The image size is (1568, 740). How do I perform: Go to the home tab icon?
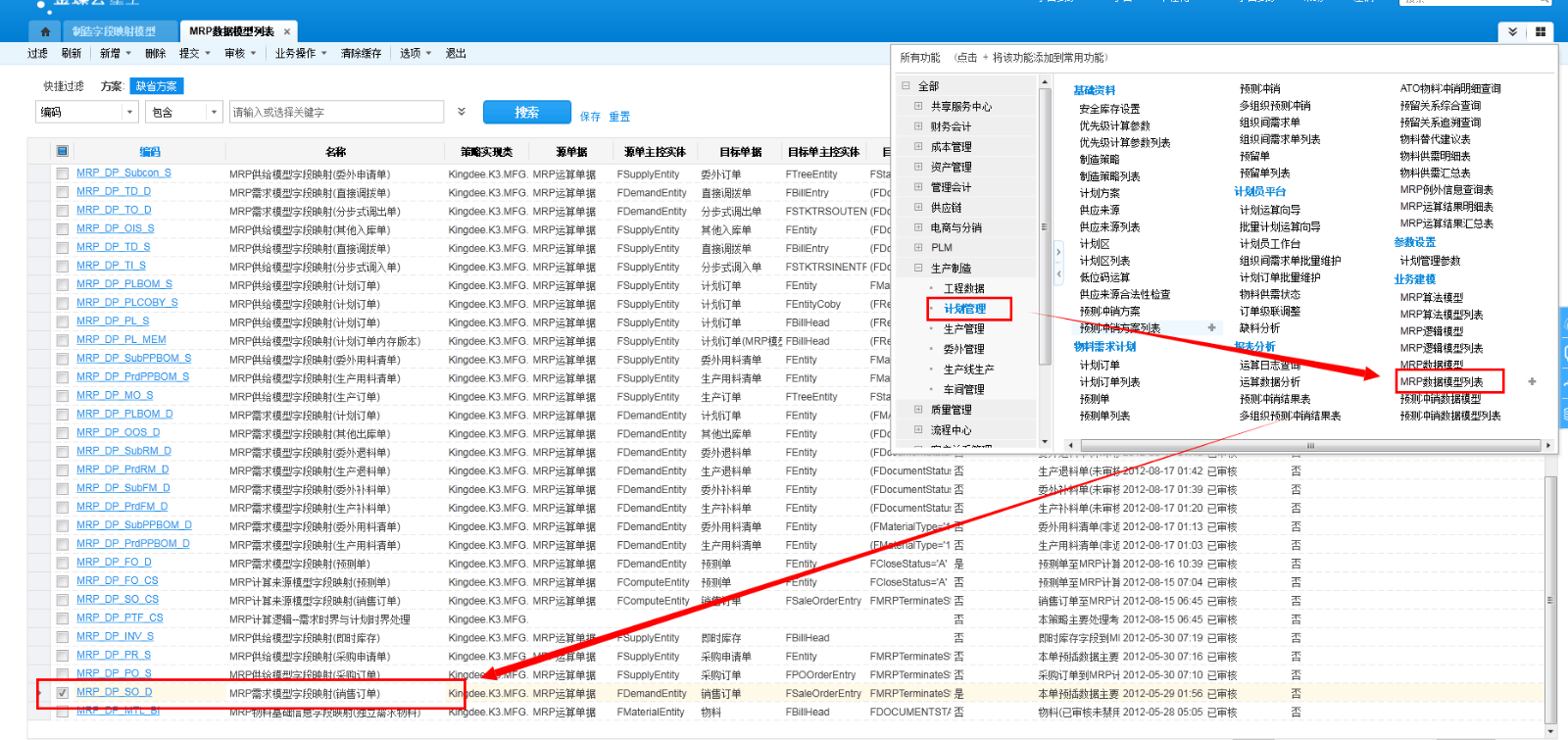tap(45, 31)
